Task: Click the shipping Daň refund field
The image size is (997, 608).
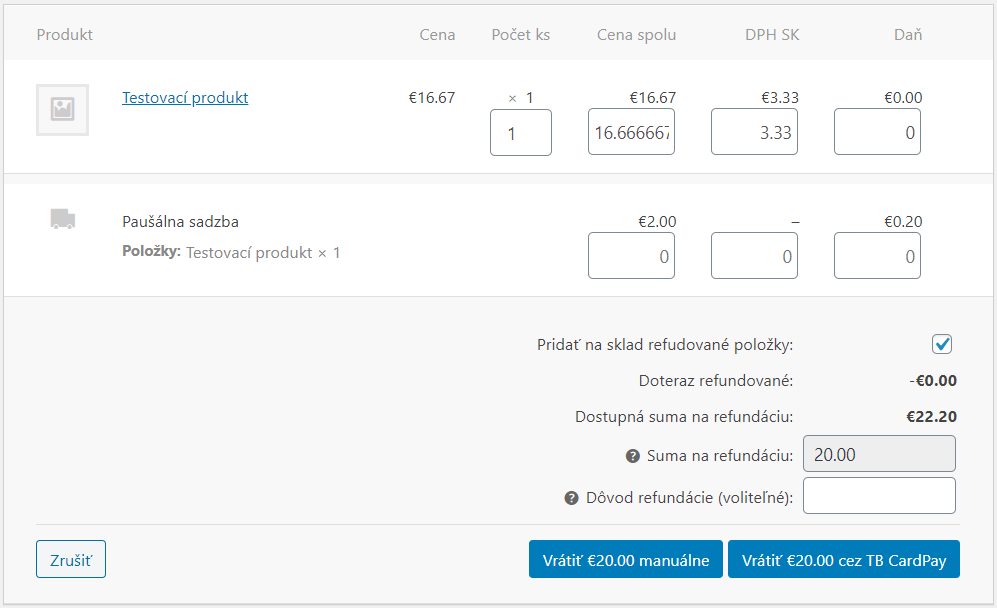Action: tap(877, 255)
